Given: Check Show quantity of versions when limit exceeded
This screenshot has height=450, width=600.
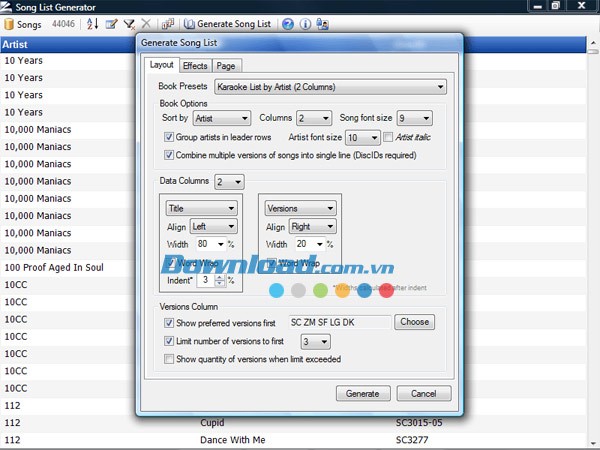Looking at the screenshot, I should pyautogui.click(x=168, y=359).
